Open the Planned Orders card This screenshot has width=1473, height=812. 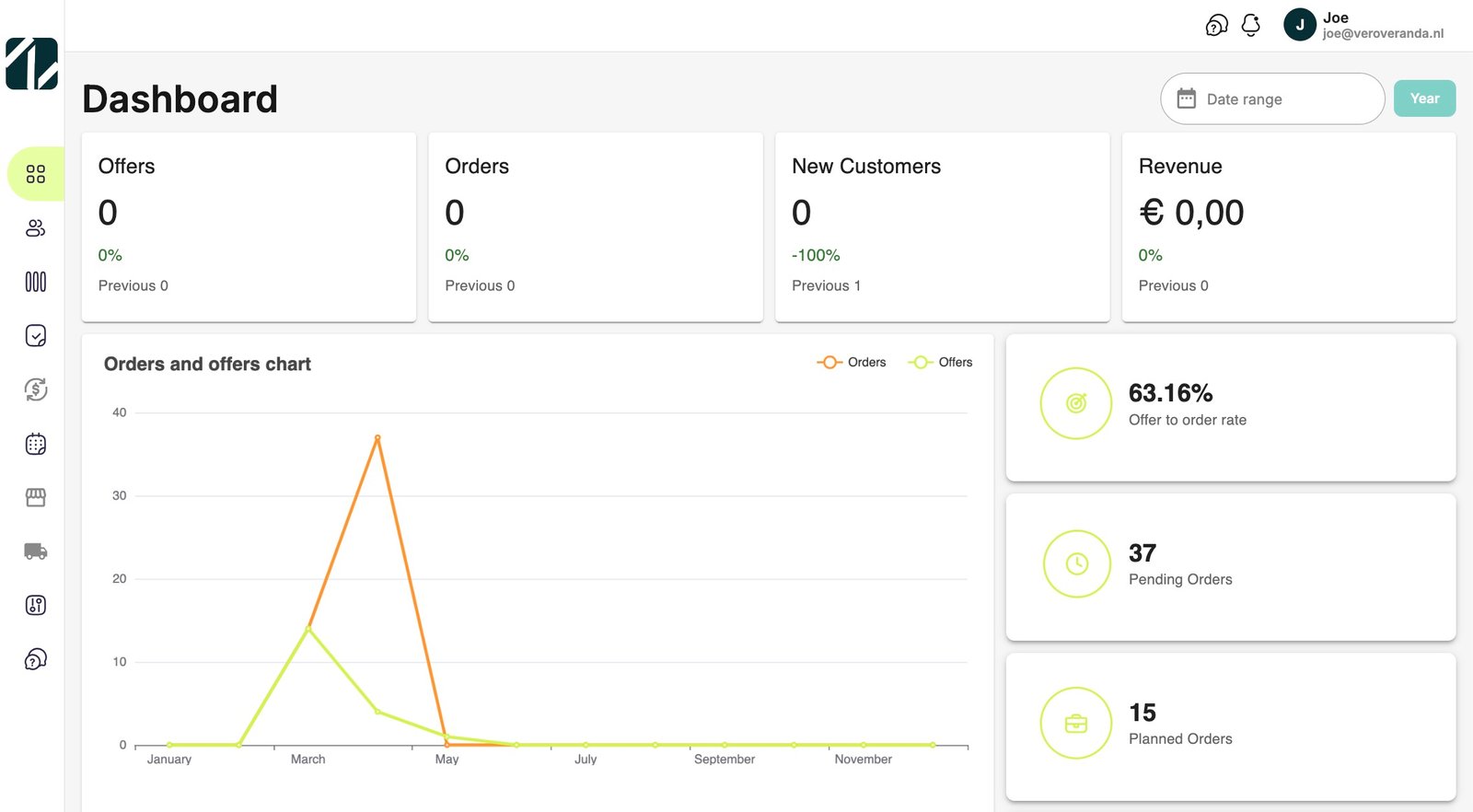(1230, 725)
